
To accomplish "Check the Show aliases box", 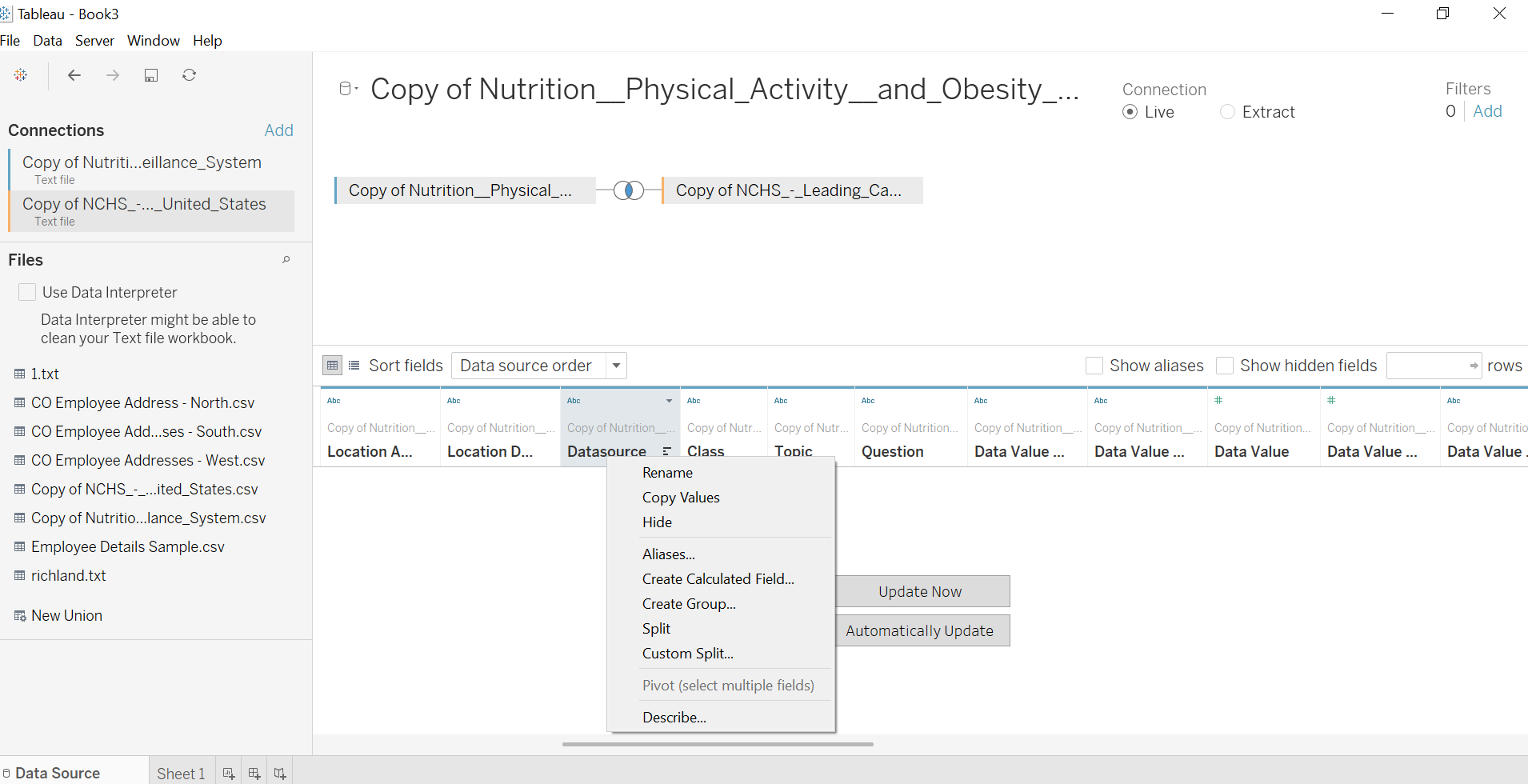I will 1094,366.
